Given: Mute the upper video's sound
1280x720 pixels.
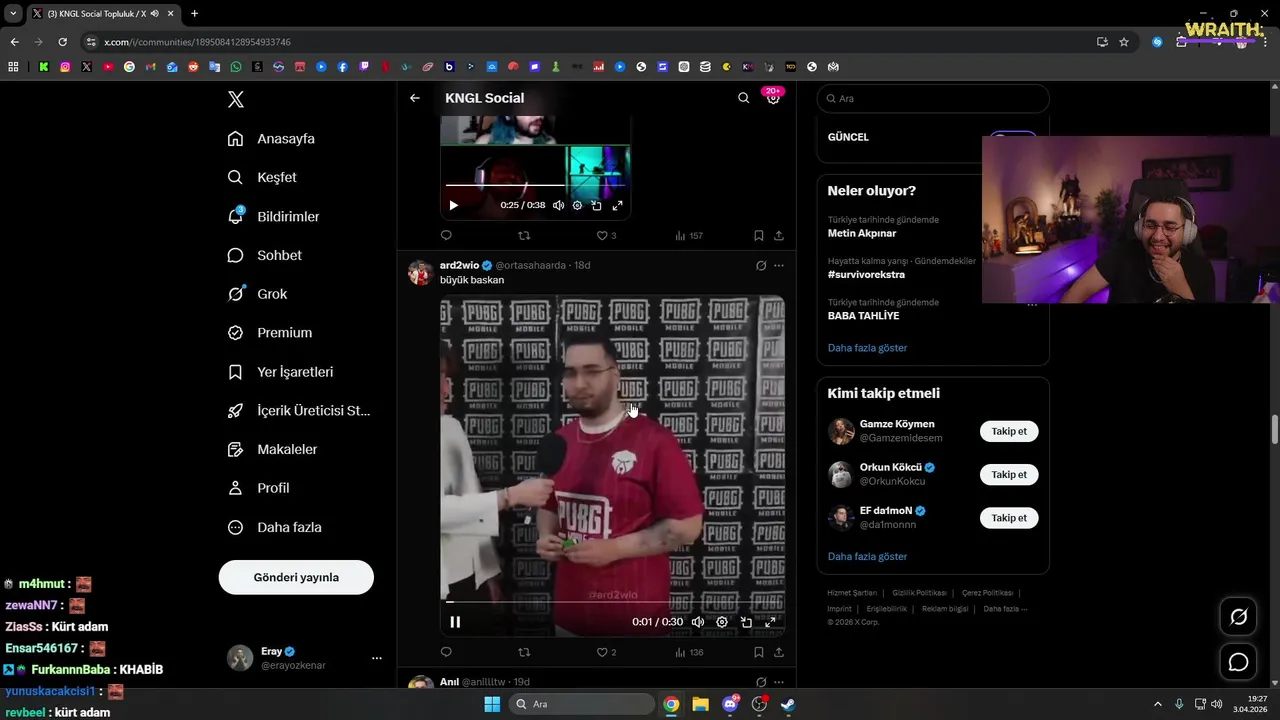Looking at the screenshot, I should click(558, 205).
